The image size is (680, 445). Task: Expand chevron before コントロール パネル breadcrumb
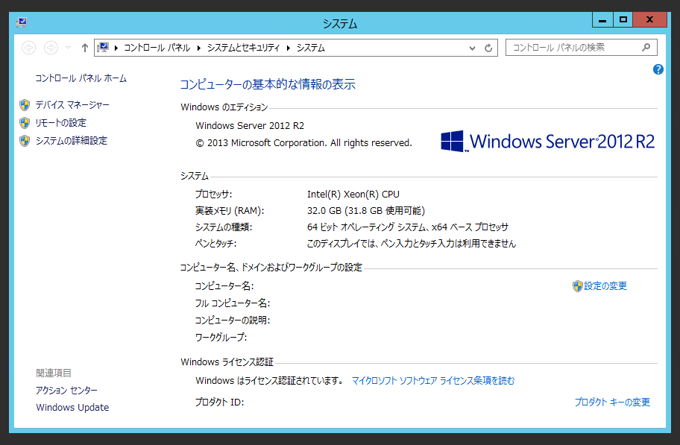[116, 48]
